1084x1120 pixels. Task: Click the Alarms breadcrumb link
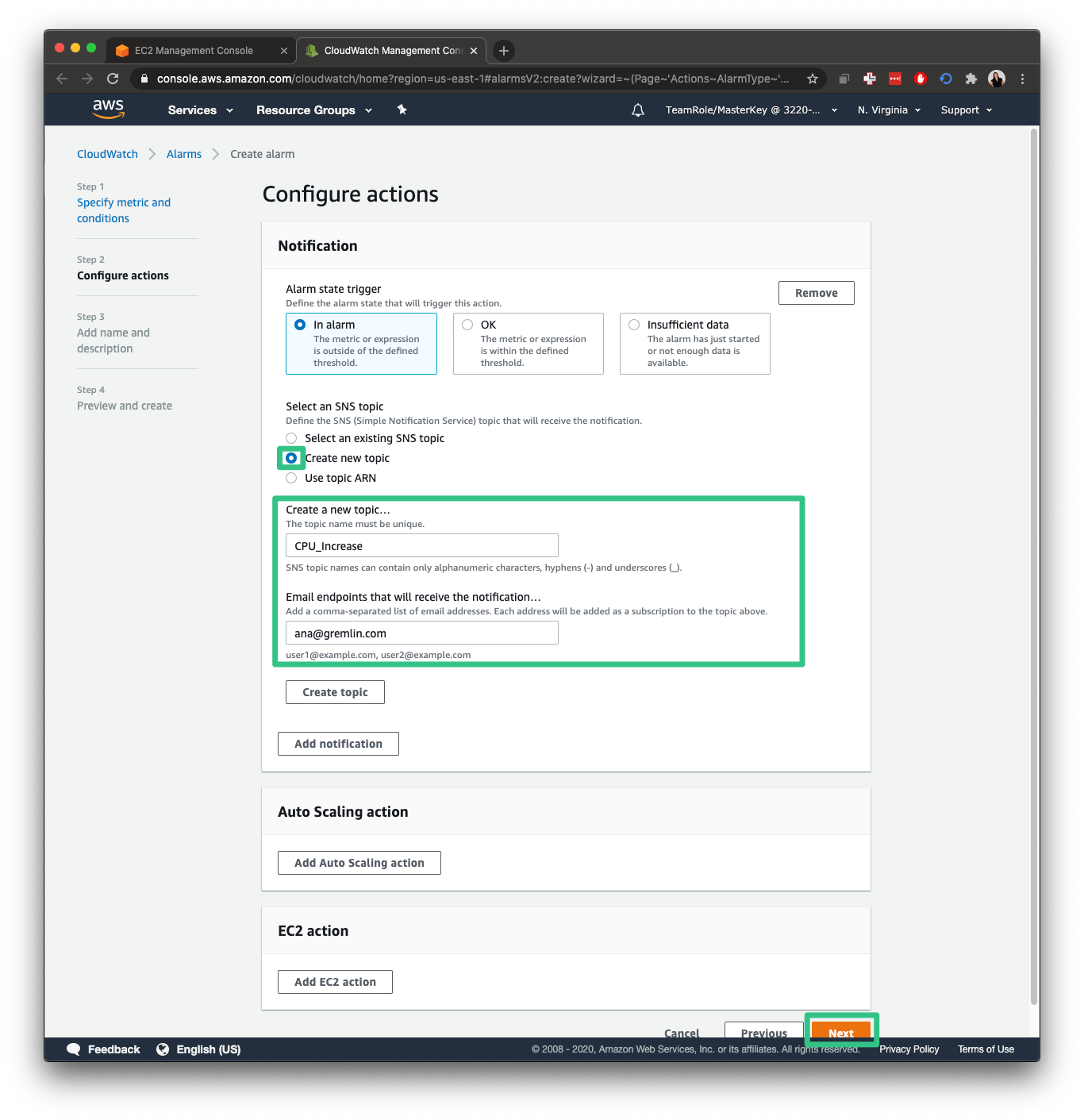coord(184,154)
